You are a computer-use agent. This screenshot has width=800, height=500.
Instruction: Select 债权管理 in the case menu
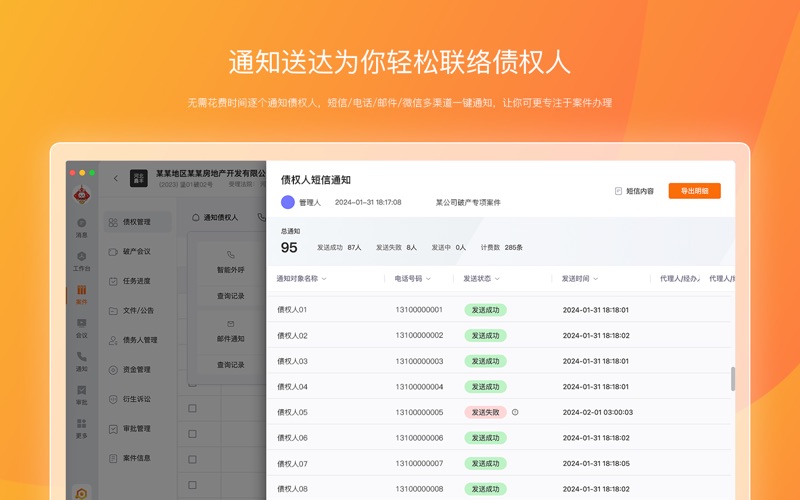click(138, 222)
